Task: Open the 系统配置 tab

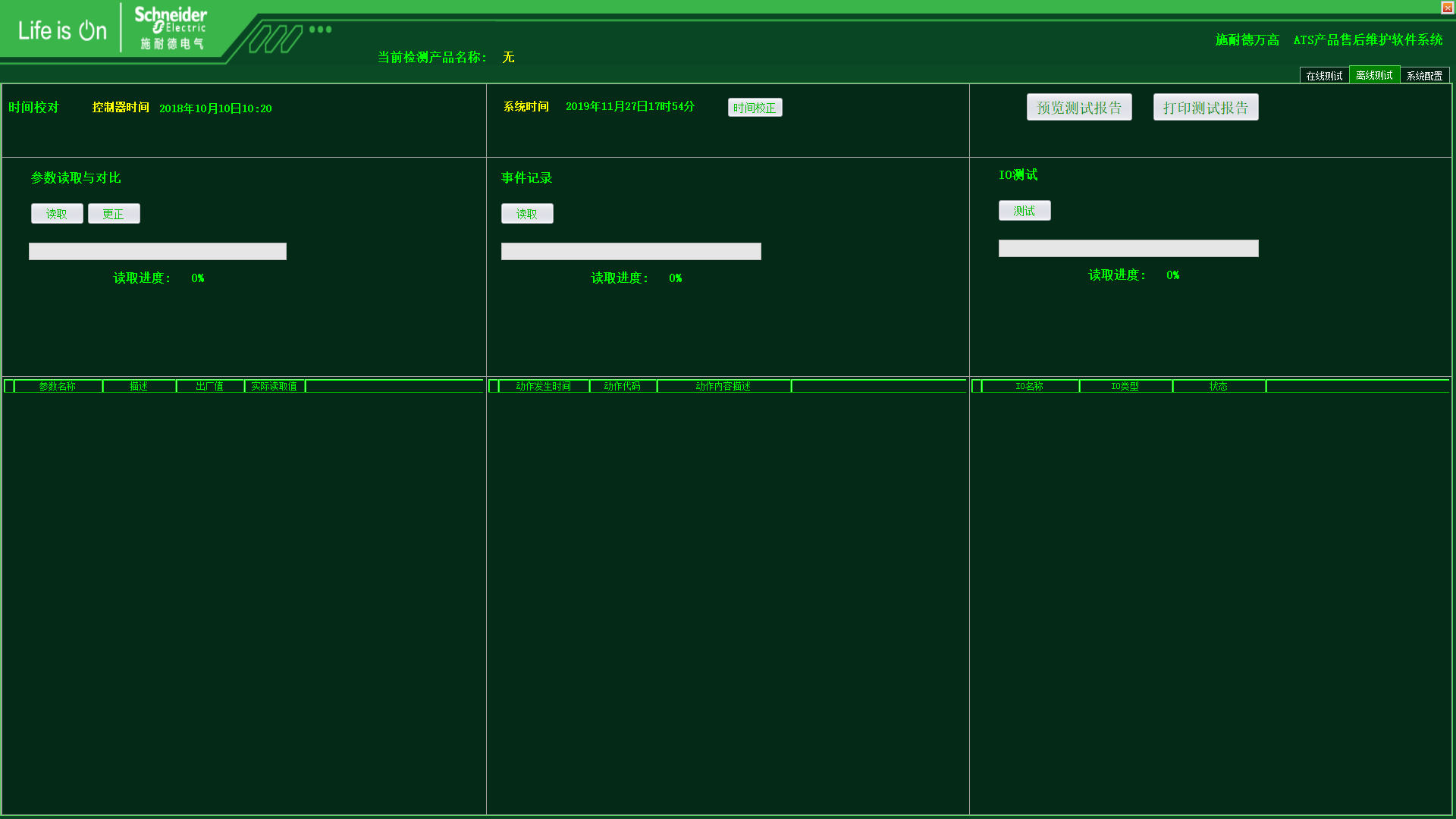Action: click(1424, 76)
